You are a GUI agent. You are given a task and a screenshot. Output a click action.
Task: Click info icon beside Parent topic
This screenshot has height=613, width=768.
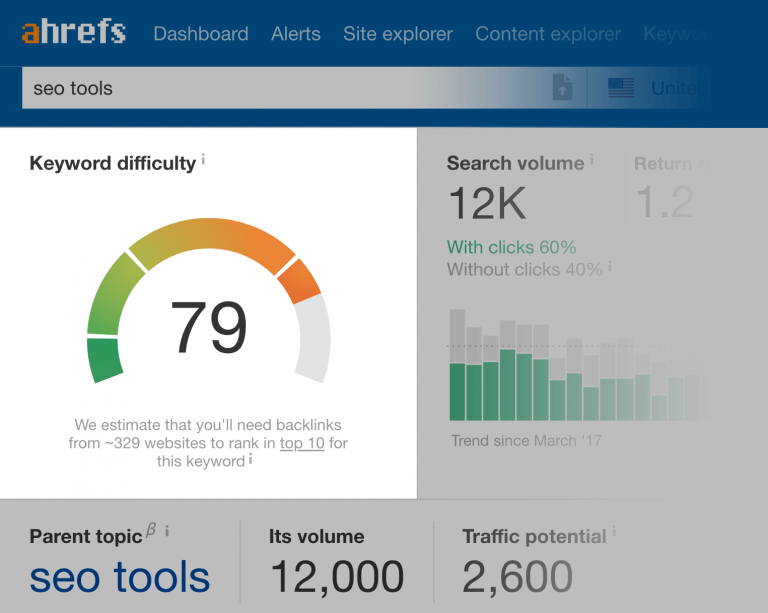pos(167,531)
